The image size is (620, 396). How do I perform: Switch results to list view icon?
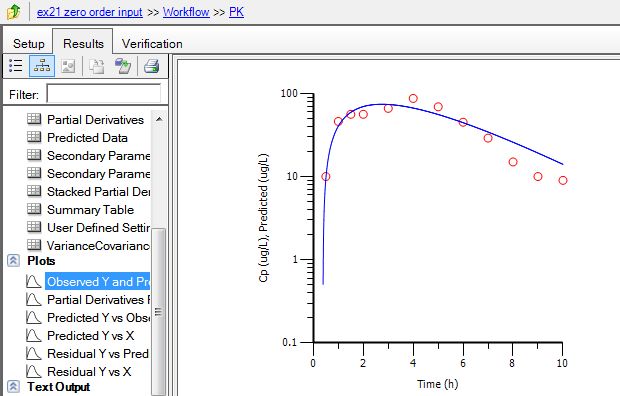pos(15,66)
